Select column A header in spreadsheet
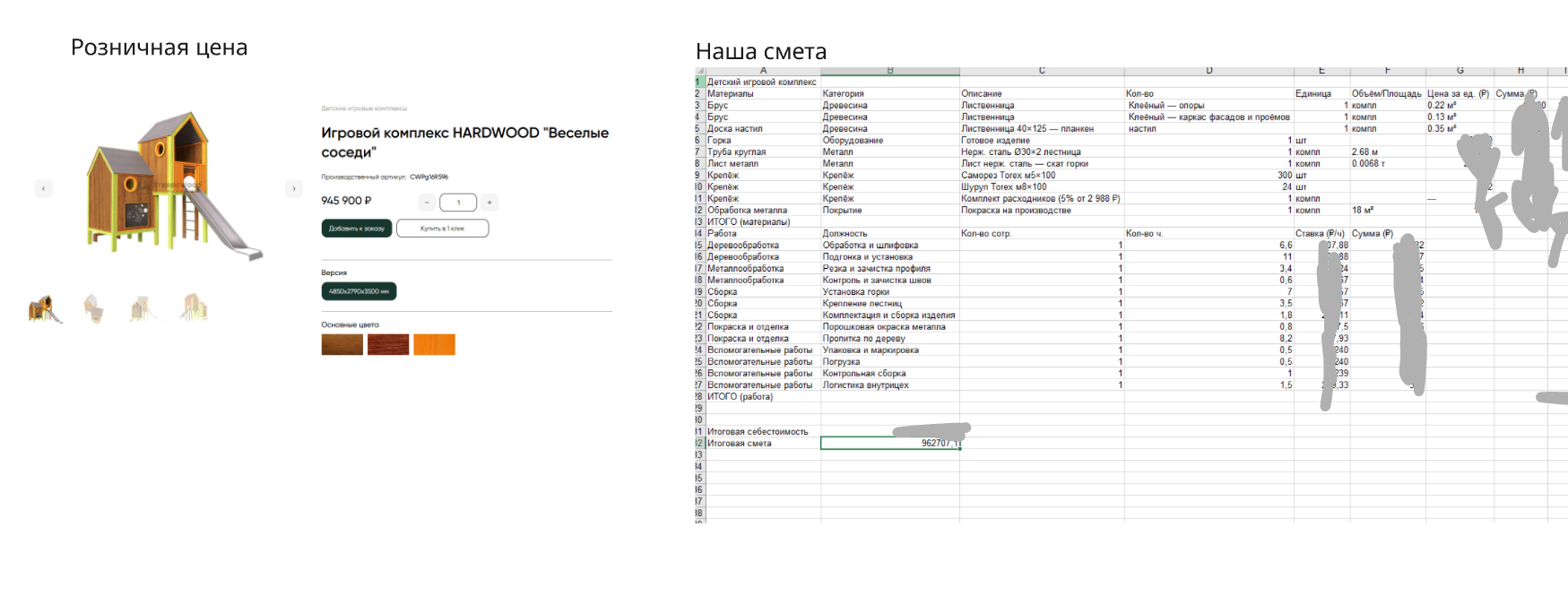The image size is (1568, 596). (x=763, y=71)
